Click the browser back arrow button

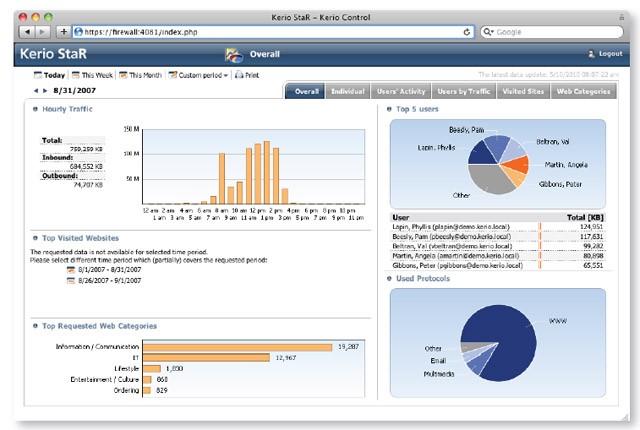click(x=28, y=32)
